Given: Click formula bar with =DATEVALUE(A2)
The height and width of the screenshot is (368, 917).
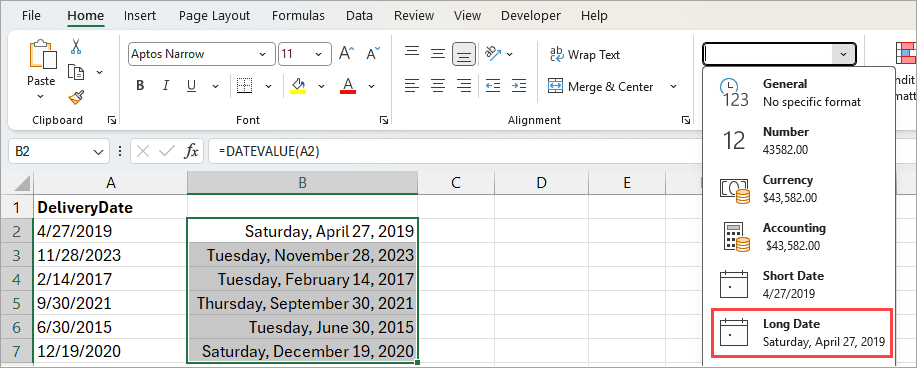Looking at the screenshot, I should pyautogui.click(x=456, y=152).
